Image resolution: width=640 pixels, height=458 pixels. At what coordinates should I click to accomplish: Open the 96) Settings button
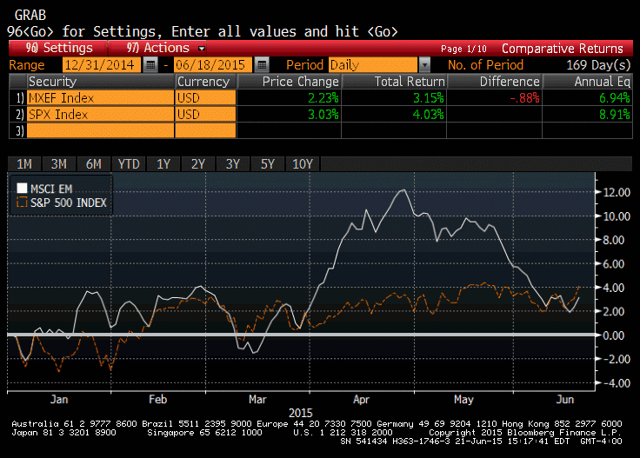[58, 48]
